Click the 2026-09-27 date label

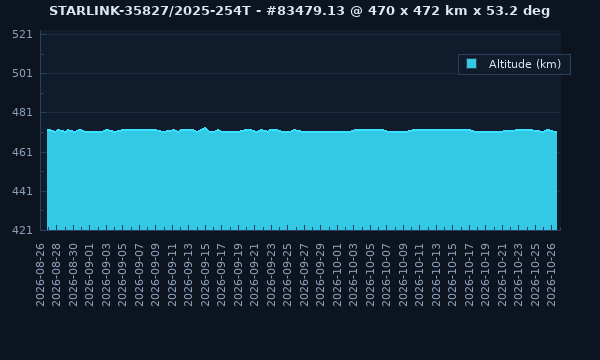(304, 274)
